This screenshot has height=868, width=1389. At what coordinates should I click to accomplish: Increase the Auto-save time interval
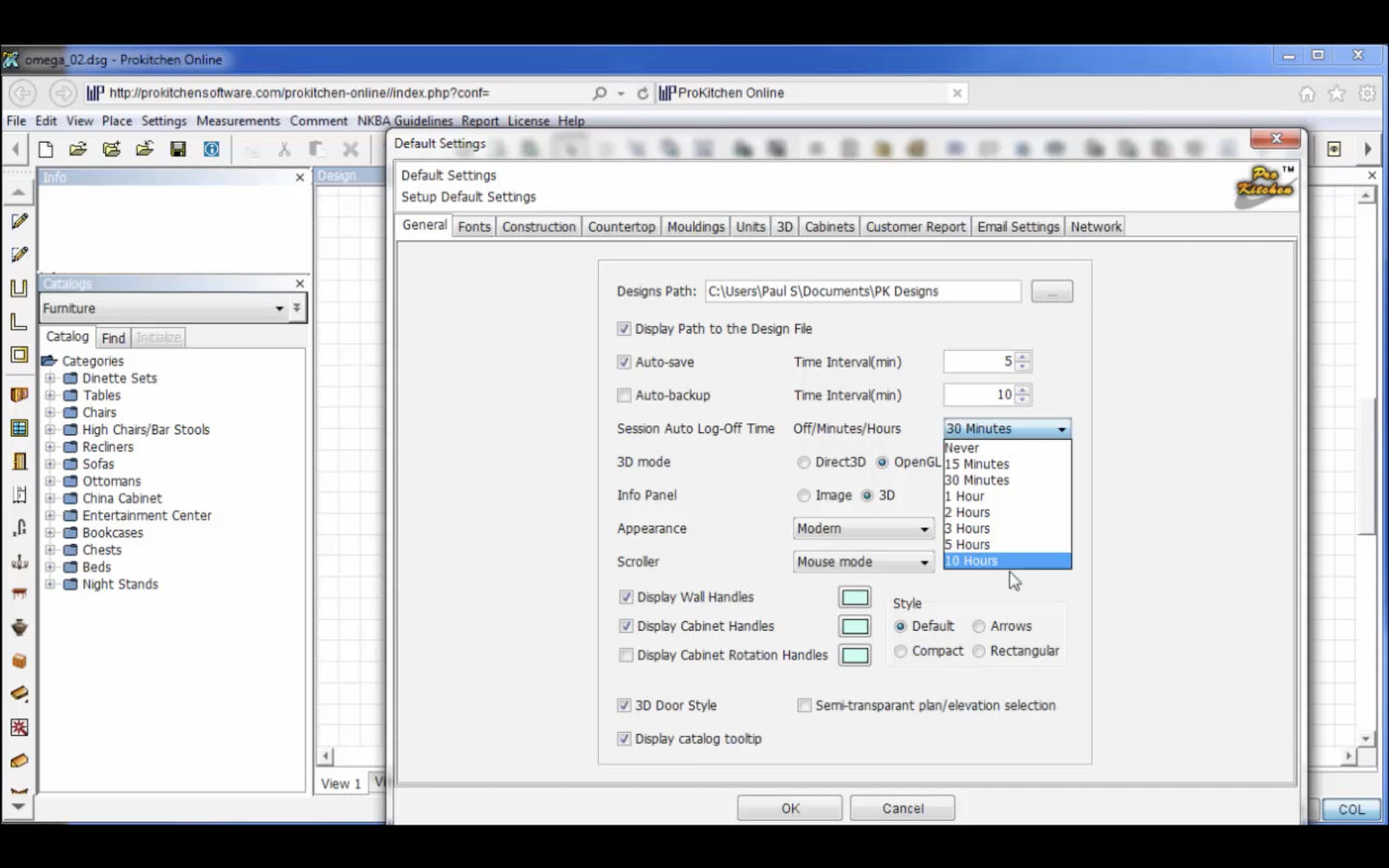[1023, 357]
